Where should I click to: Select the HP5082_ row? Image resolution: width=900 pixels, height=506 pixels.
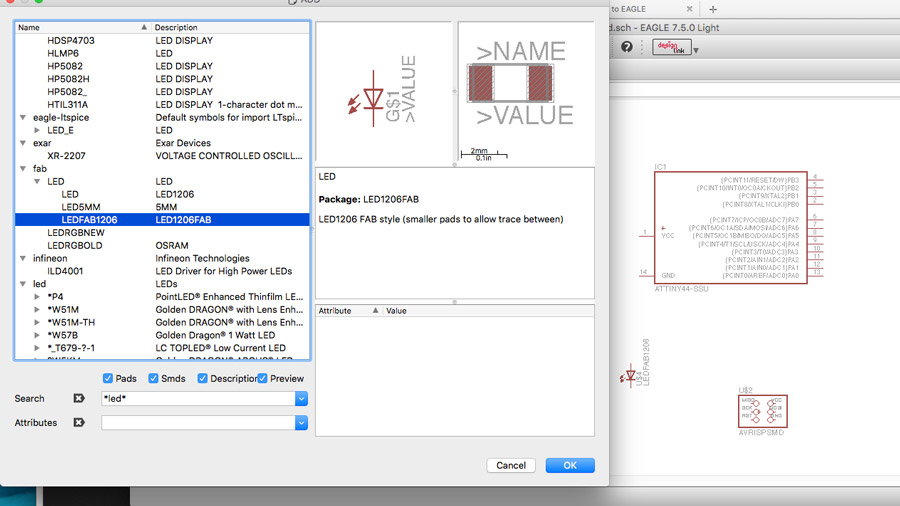point(162,92)
